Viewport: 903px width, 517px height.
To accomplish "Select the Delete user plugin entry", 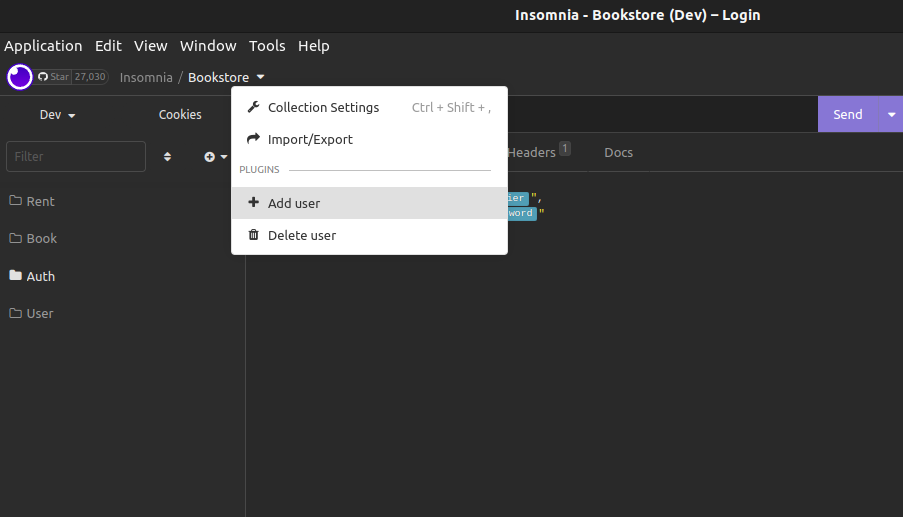I will 369,235.
